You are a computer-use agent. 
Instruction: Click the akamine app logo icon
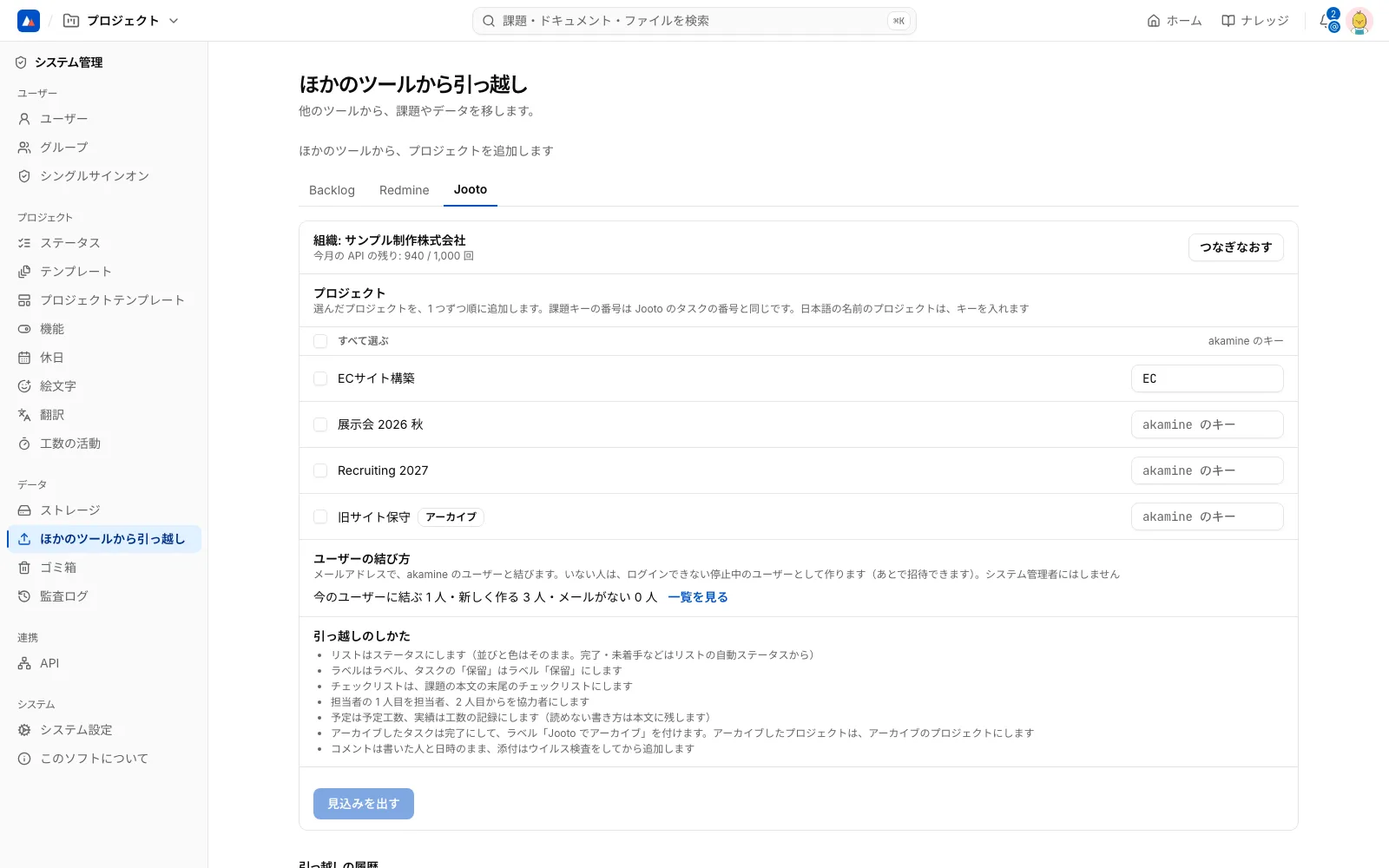(x=29, y=21)
